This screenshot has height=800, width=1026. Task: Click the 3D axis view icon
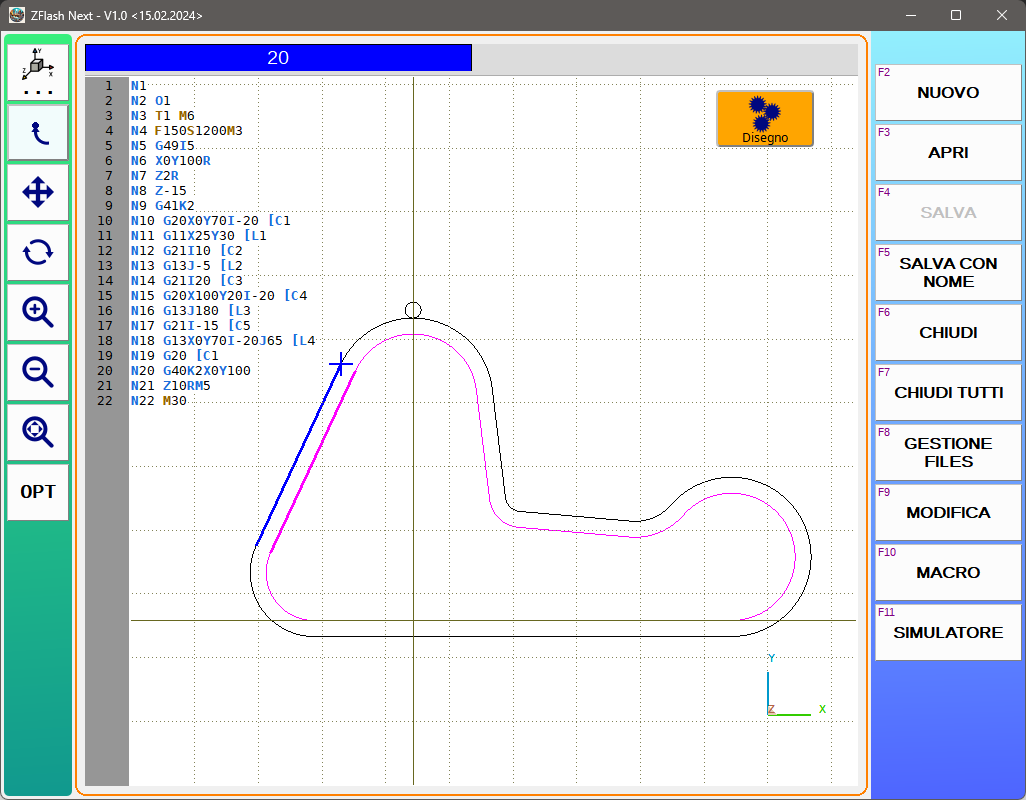point(38,72)
